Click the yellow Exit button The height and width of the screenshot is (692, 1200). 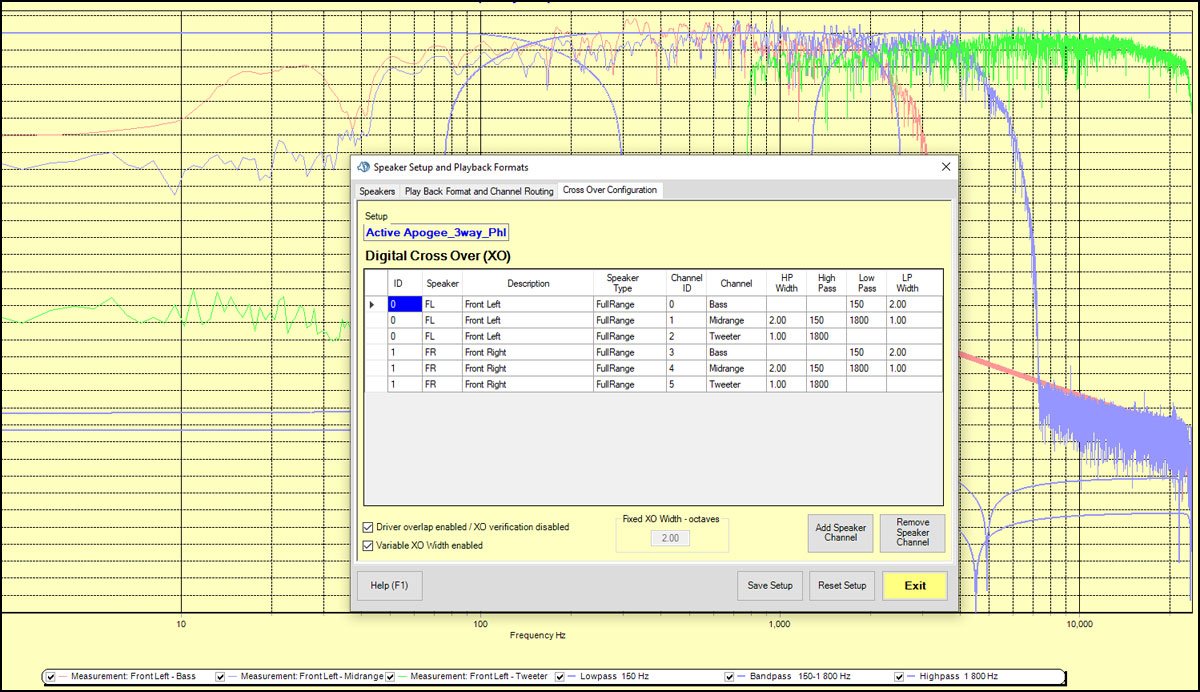(x=914, y=585)
